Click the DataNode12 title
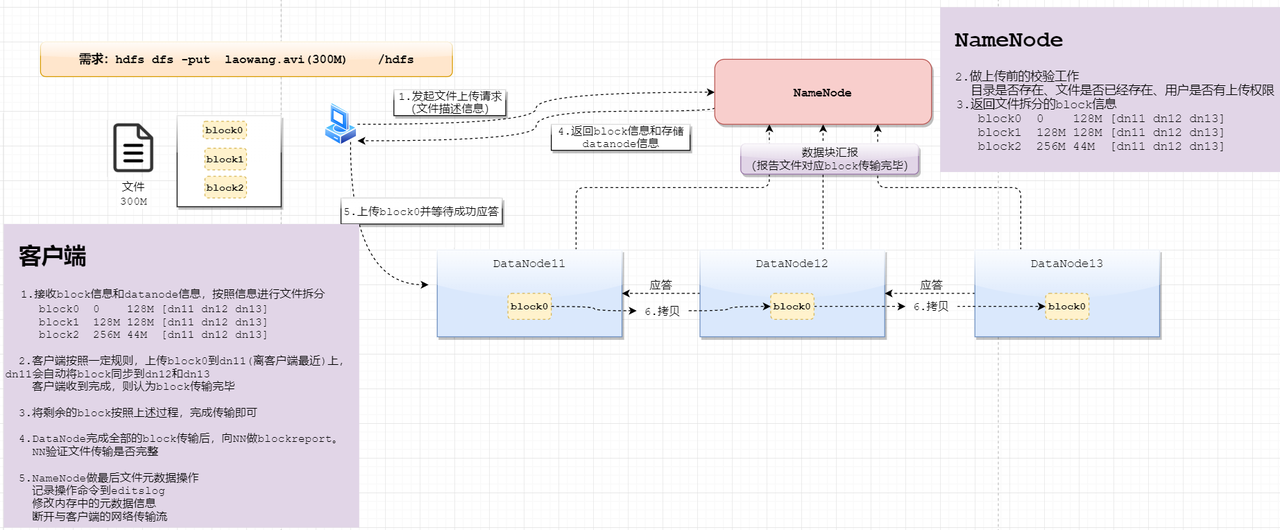This screenshot has height=530, width=1280. (793, 263)
